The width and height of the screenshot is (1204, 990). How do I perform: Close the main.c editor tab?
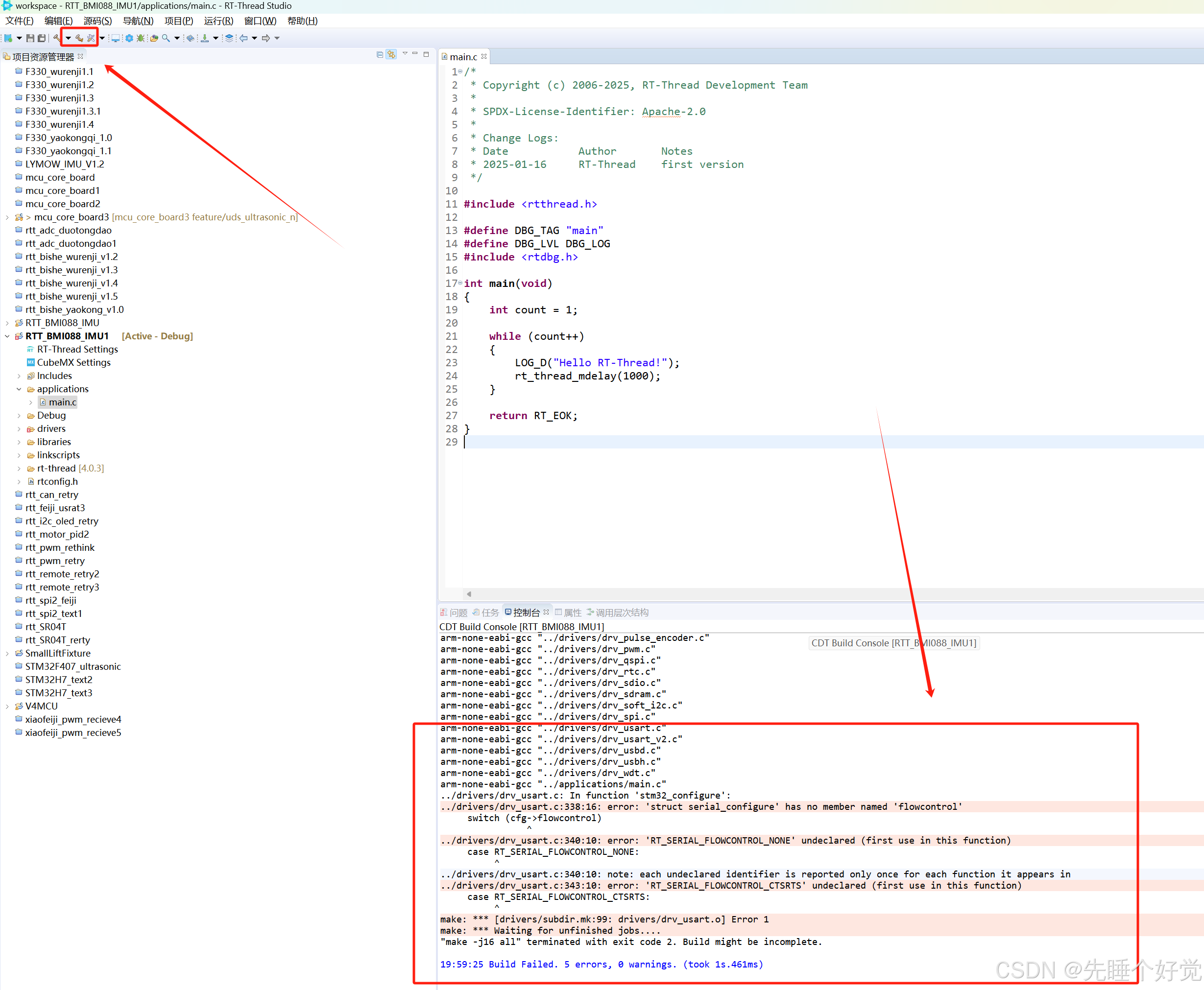[484, 56]
